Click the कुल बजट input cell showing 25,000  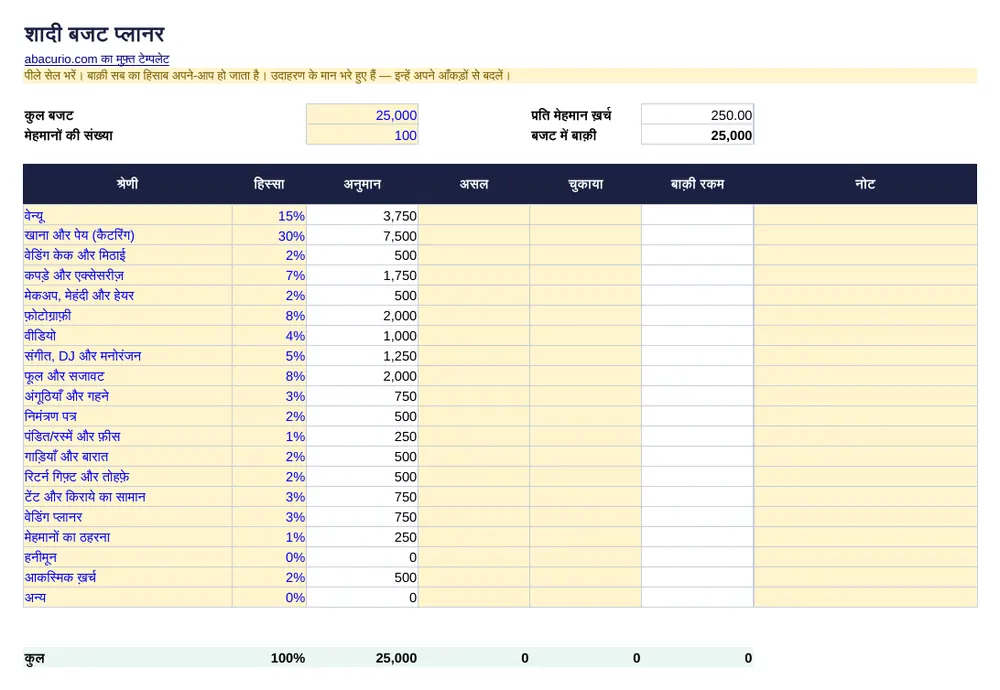pos(362,115)
